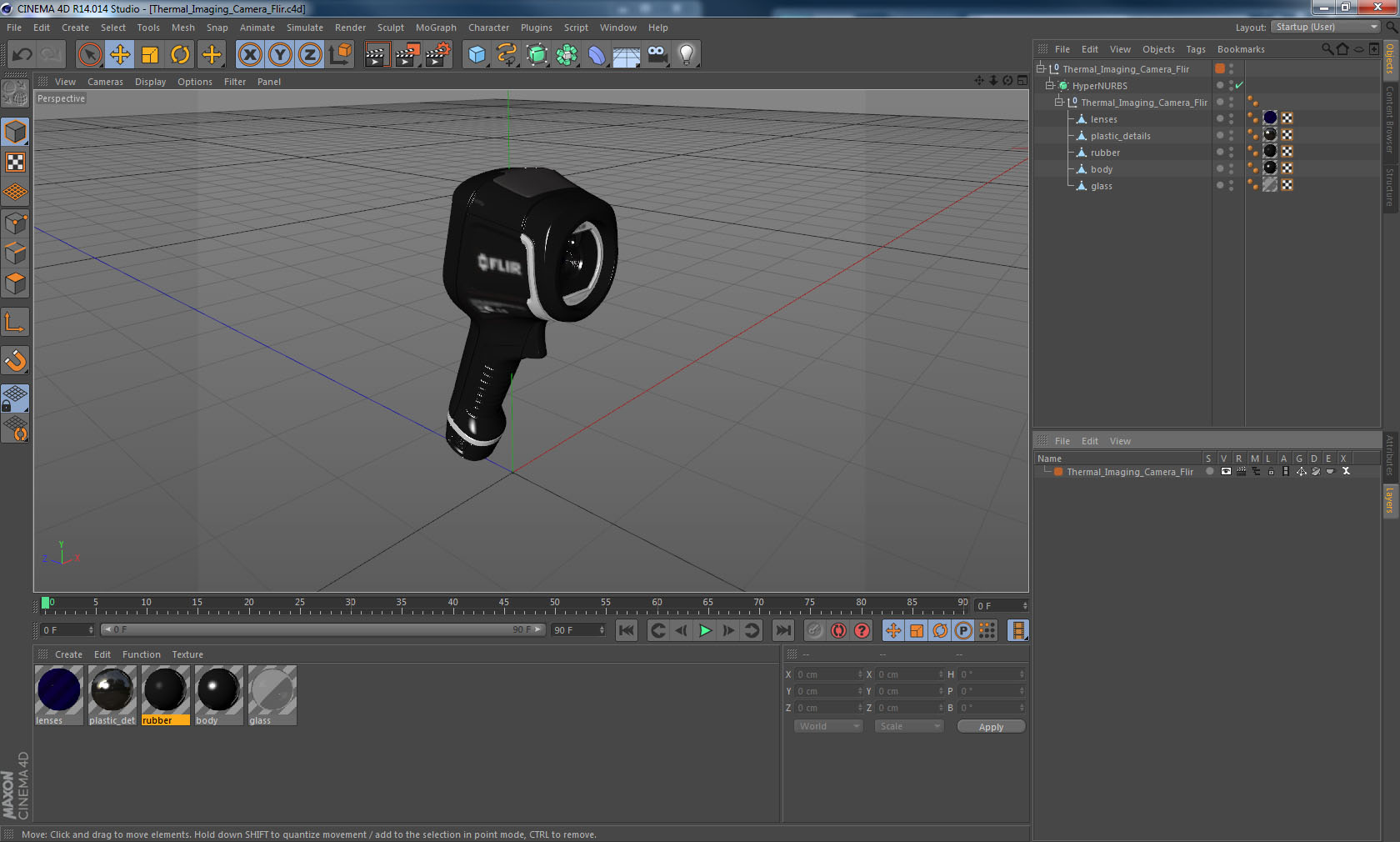The width and height of the screenshot is (1400, 842).
Task: Switch to Texture mode checkerboard icon
Action: pos(15,162)
